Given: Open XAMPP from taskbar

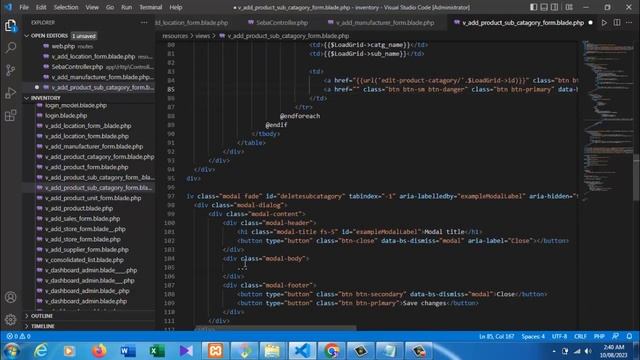Looking at the screenshot, I should pyautogui.click(x=215, y=351).
